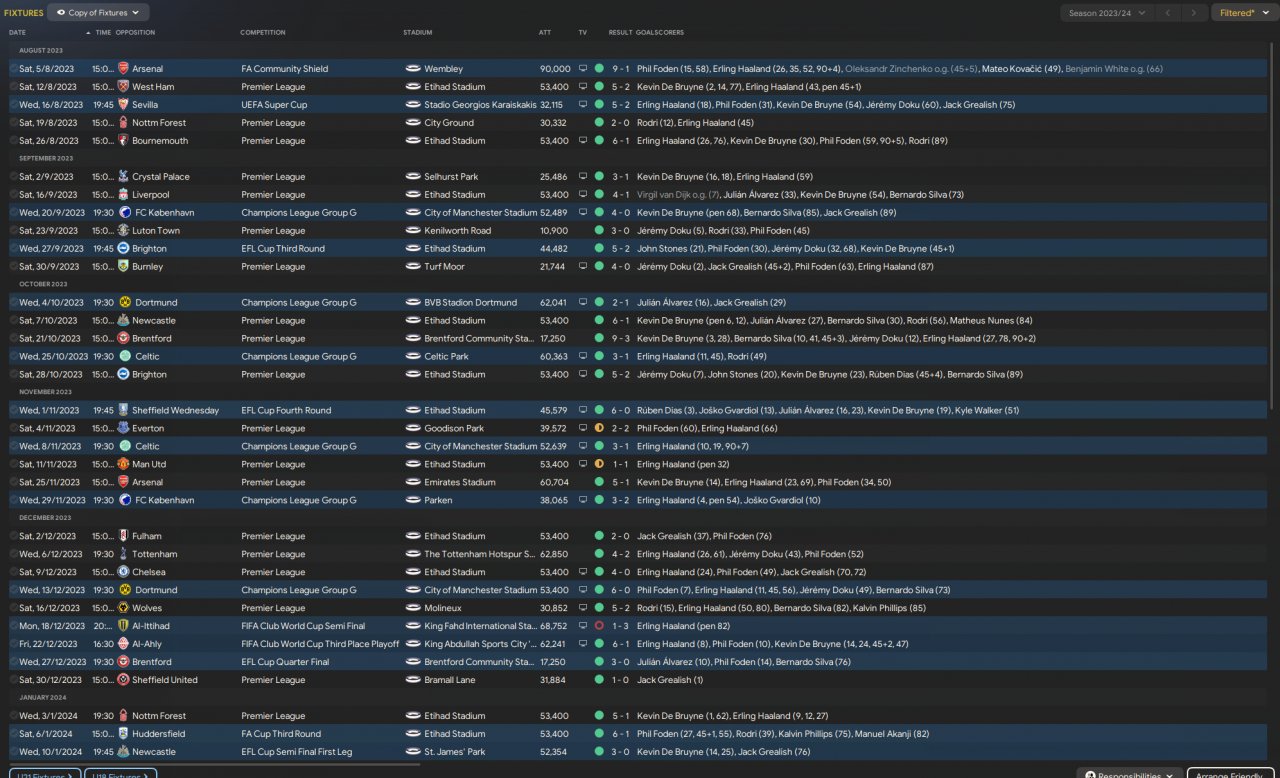The height and width of the screenshot is (778, 1280).
Task: Open the Season 2023/24 dropdown
Action: [x=1106, y=13]
